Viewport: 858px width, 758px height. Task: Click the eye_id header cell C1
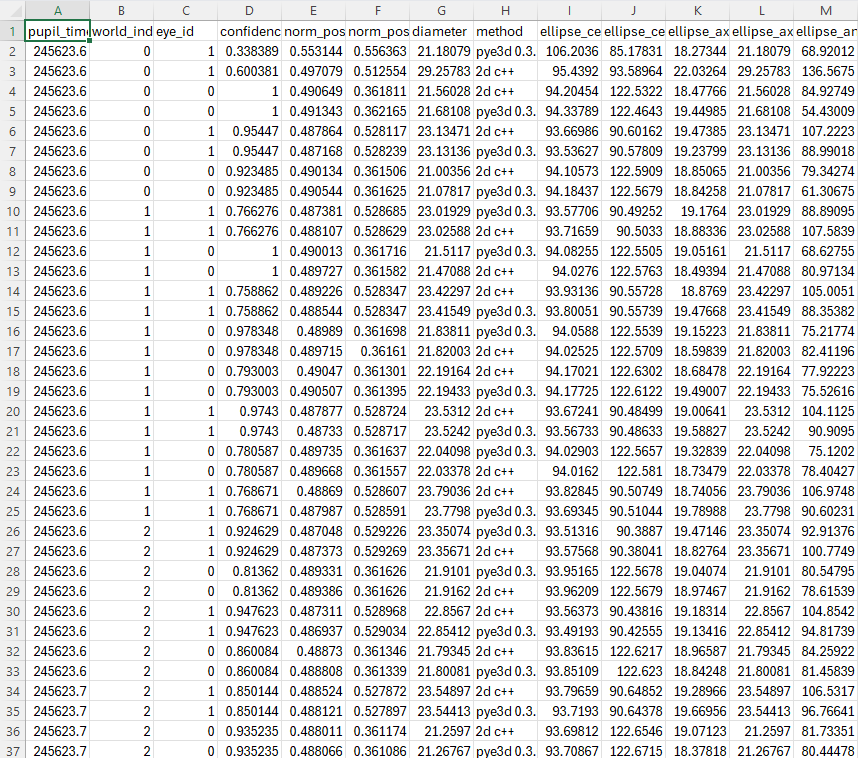[185, 31]
